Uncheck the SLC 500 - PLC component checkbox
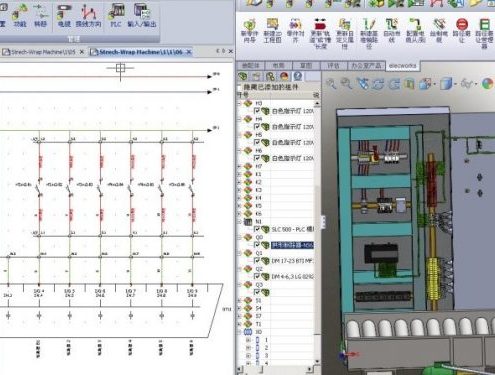 (257, 229)
